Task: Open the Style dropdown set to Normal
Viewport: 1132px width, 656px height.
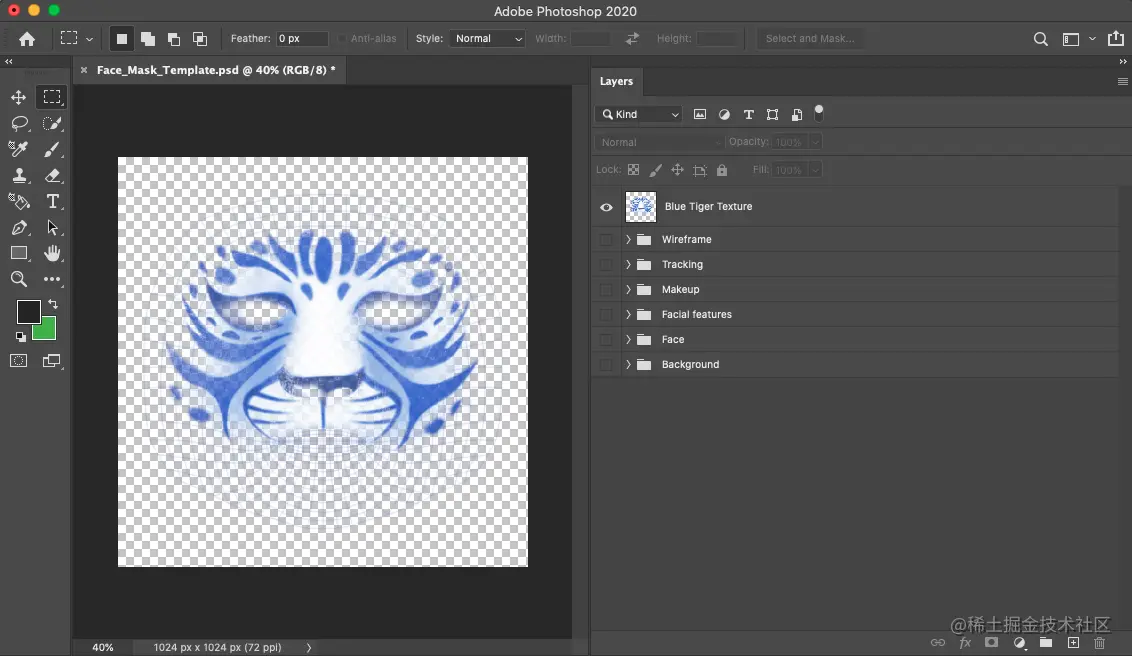Action: [x=487, y=39]
